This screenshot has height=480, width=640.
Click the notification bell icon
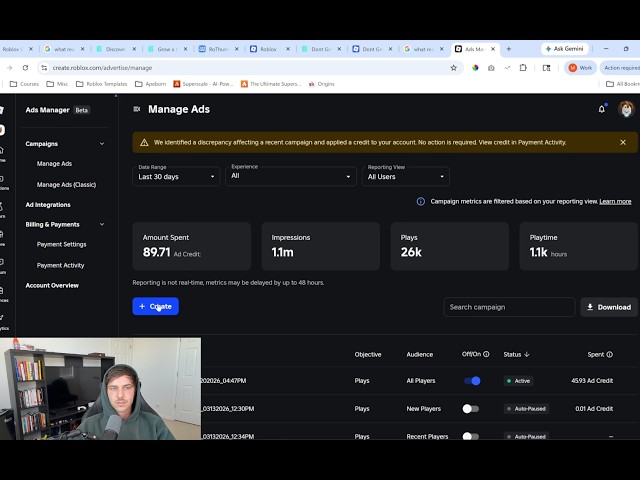click(602, 109)
